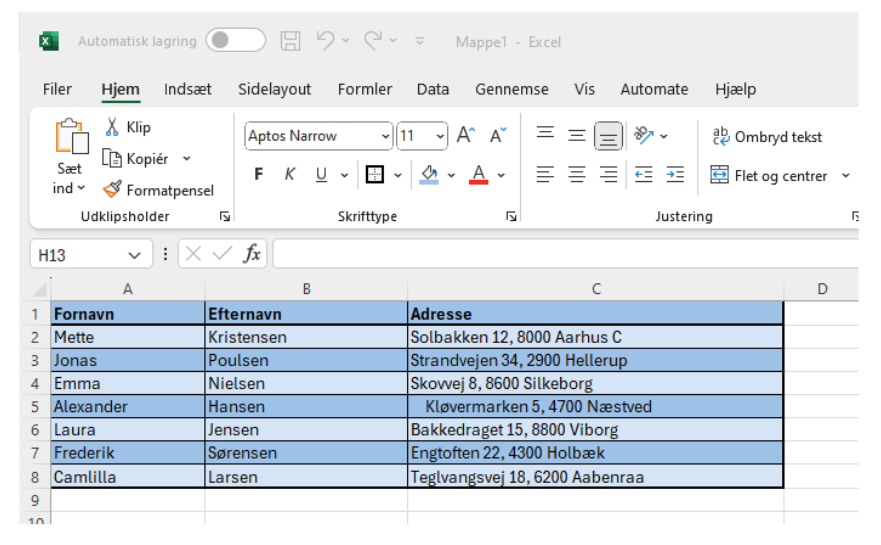Apply red font color
The height and width of the screenshot is (545, 881).
click(478, 174)
